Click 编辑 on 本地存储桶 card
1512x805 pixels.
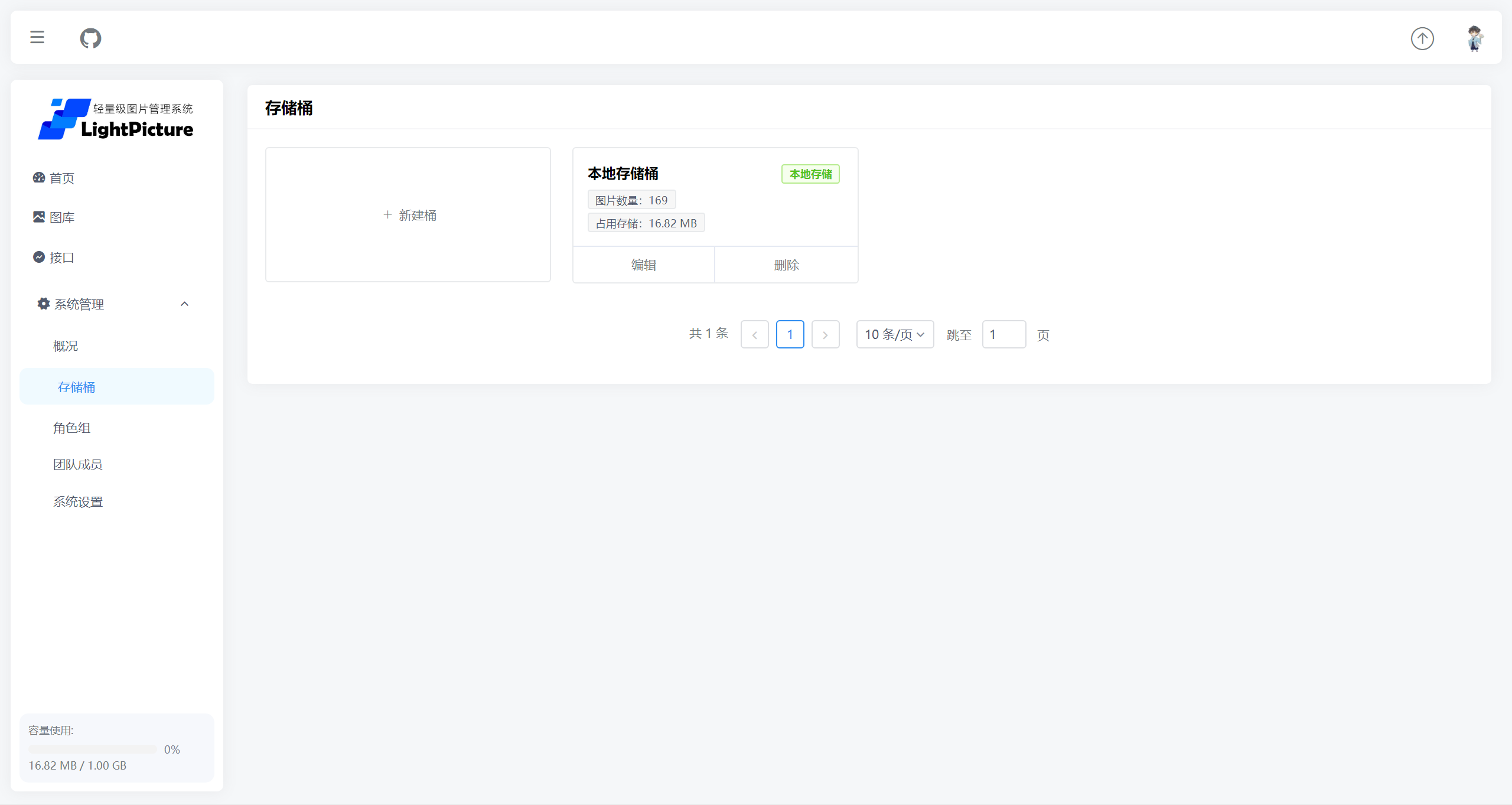click(643, 265)
